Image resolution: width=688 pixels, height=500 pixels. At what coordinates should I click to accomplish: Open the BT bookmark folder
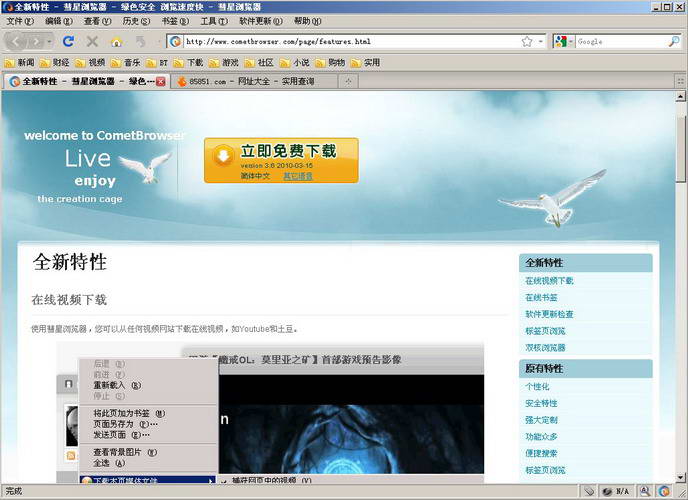(x=157, y=63)
